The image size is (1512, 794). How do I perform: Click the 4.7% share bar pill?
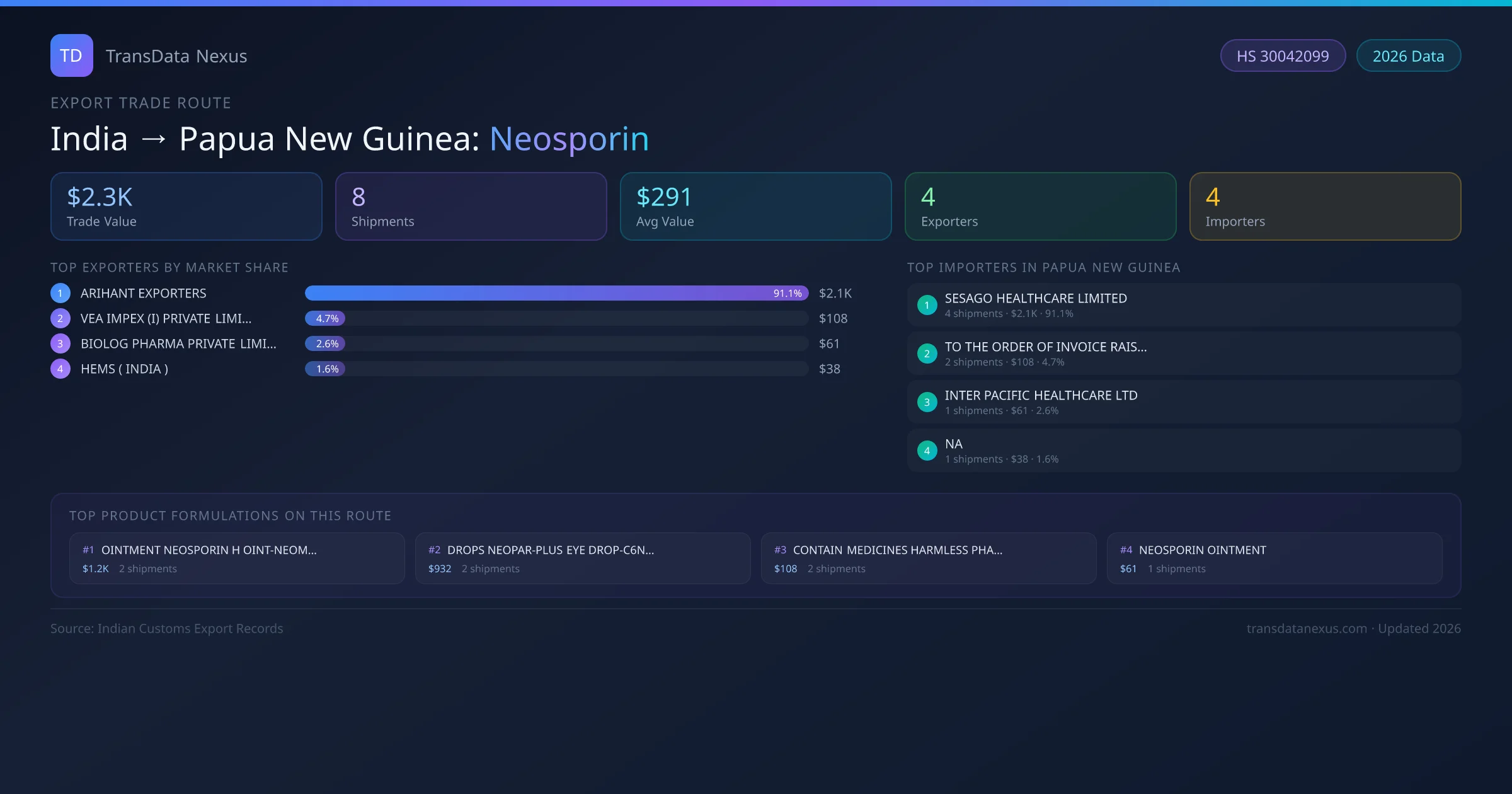(x=325, y=318)
